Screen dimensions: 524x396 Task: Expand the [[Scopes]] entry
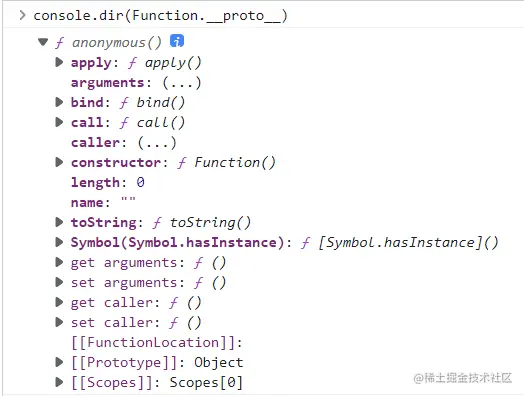click(x=59, y=382)
